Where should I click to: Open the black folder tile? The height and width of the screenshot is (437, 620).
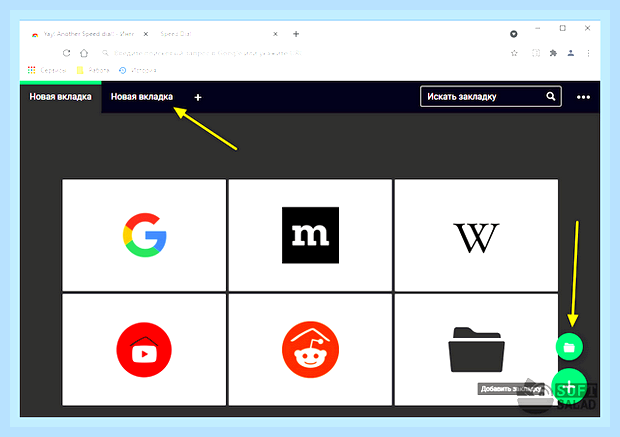point(476,350)
